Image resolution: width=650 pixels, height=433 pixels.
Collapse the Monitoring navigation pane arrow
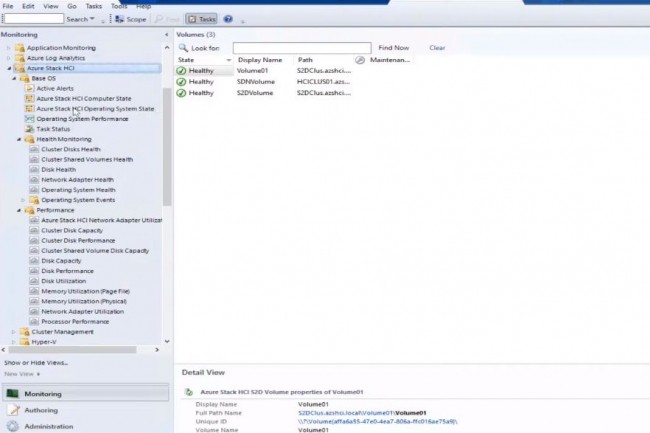pos(166,35)
